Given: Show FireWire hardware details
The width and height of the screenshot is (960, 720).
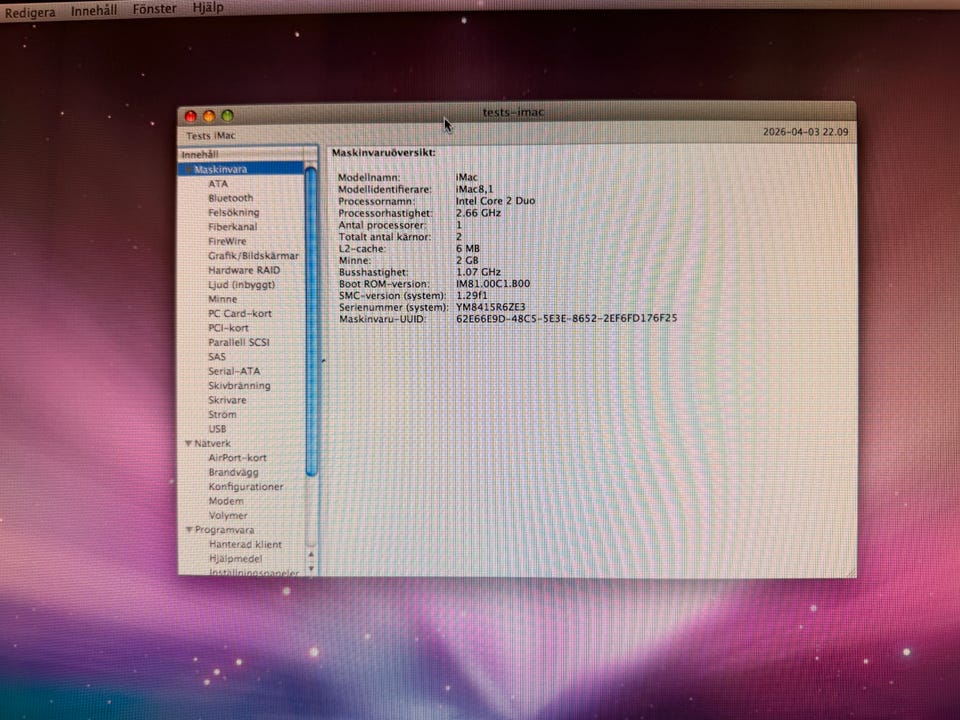Looking at the screenshot, I should click(x=227, y=241).
